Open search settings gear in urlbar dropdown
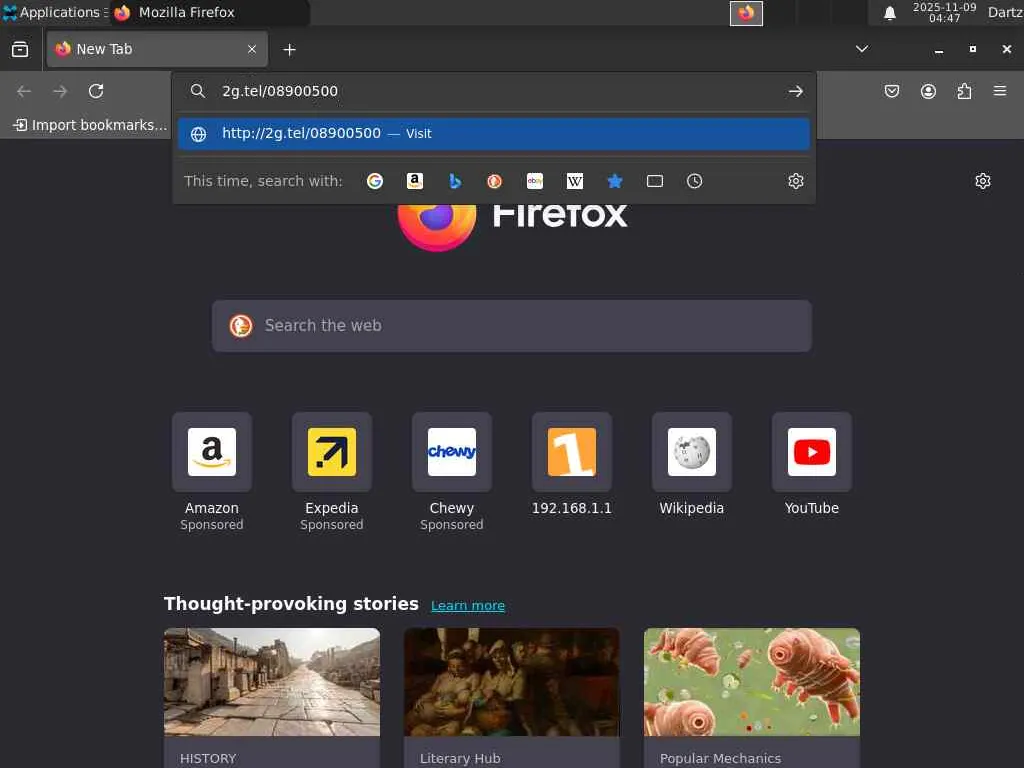The height and width of the screenshot is (768, 1024). pyautogui.click(x=795, y=181)
